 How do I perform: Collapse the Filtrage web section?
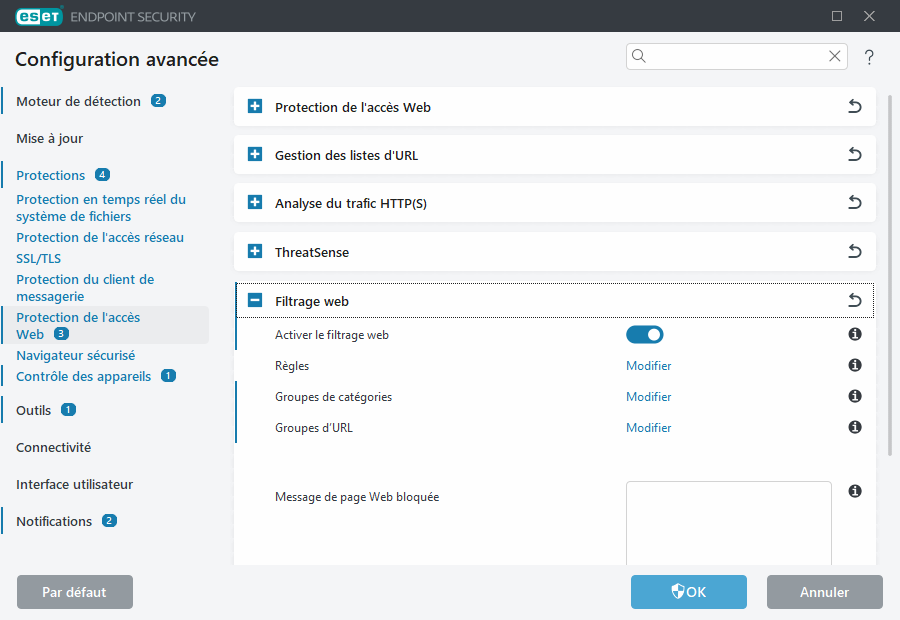(253, 299)
